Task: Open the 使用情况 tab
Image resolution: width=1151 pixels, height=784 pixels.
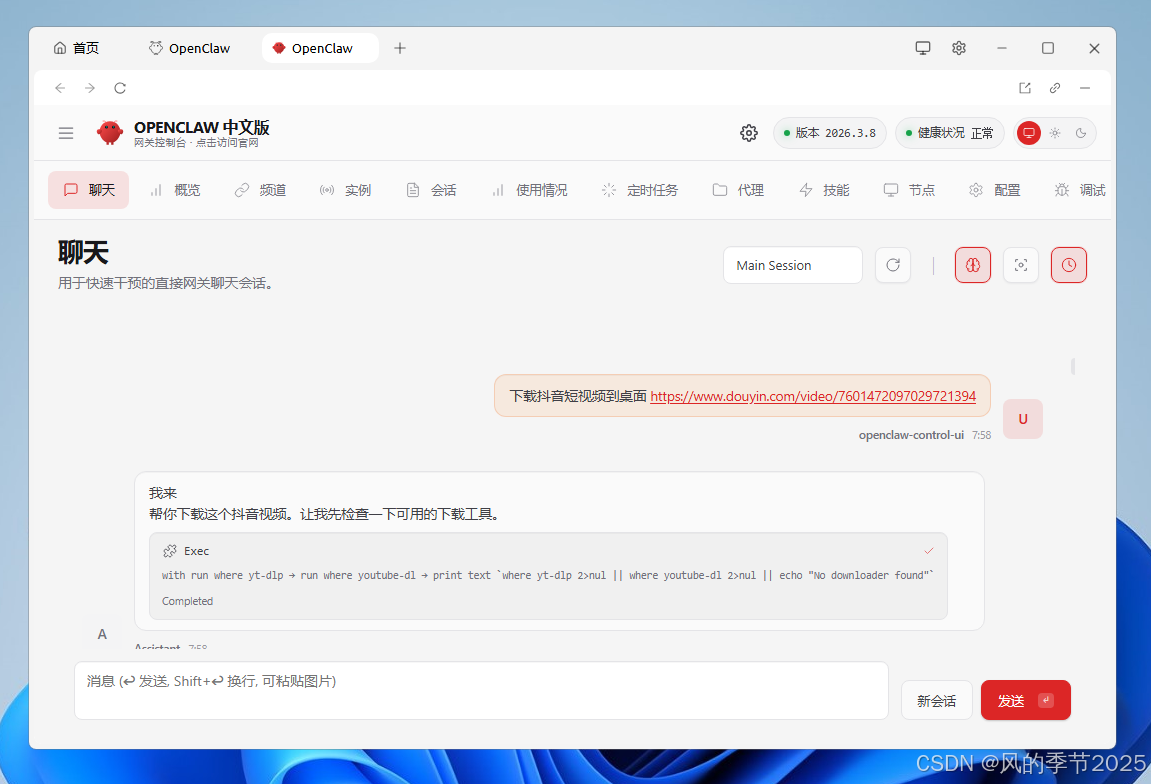Action: [529, 190]
